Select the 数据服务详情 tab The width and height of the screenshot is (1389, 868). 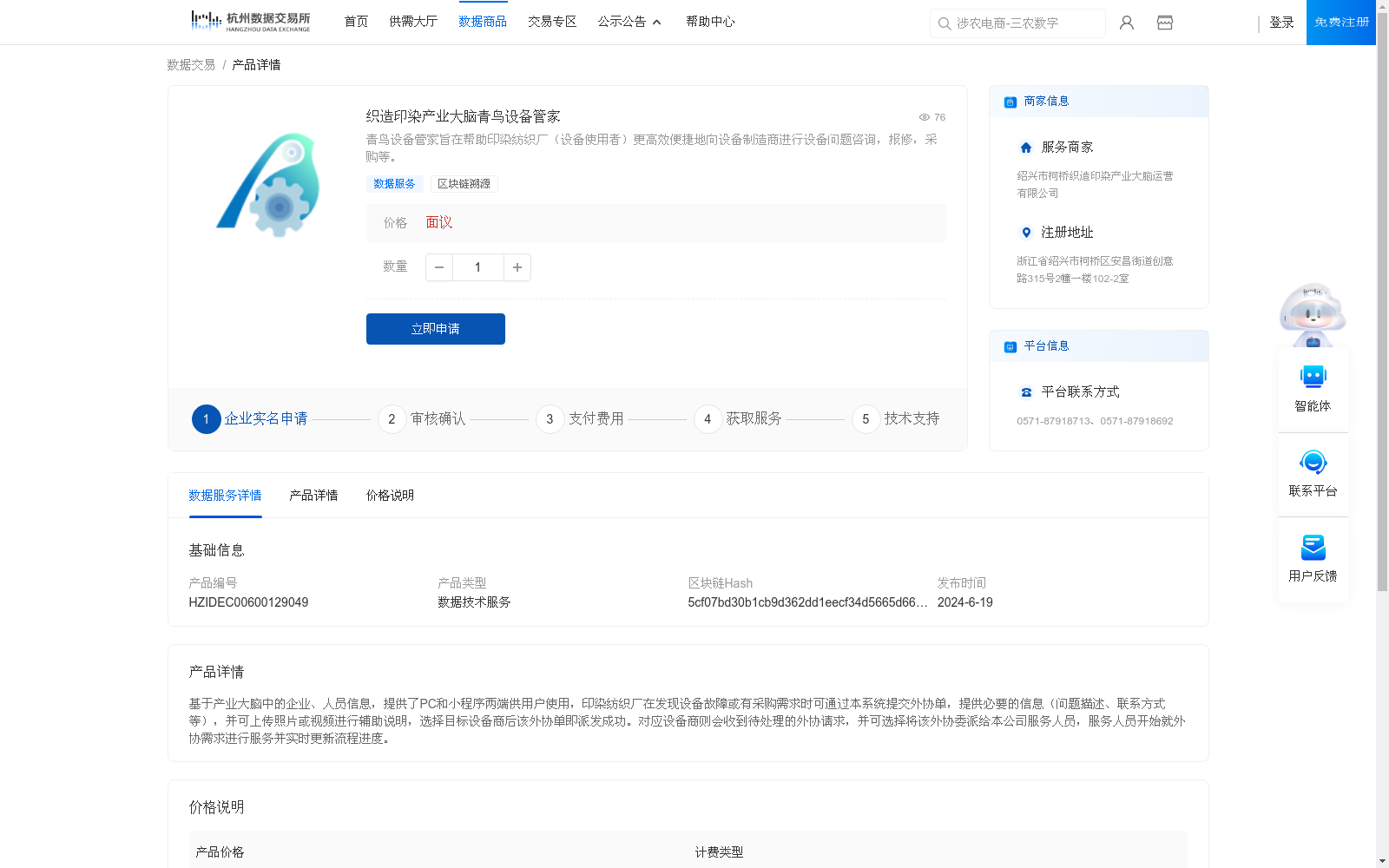coord(225,496)
